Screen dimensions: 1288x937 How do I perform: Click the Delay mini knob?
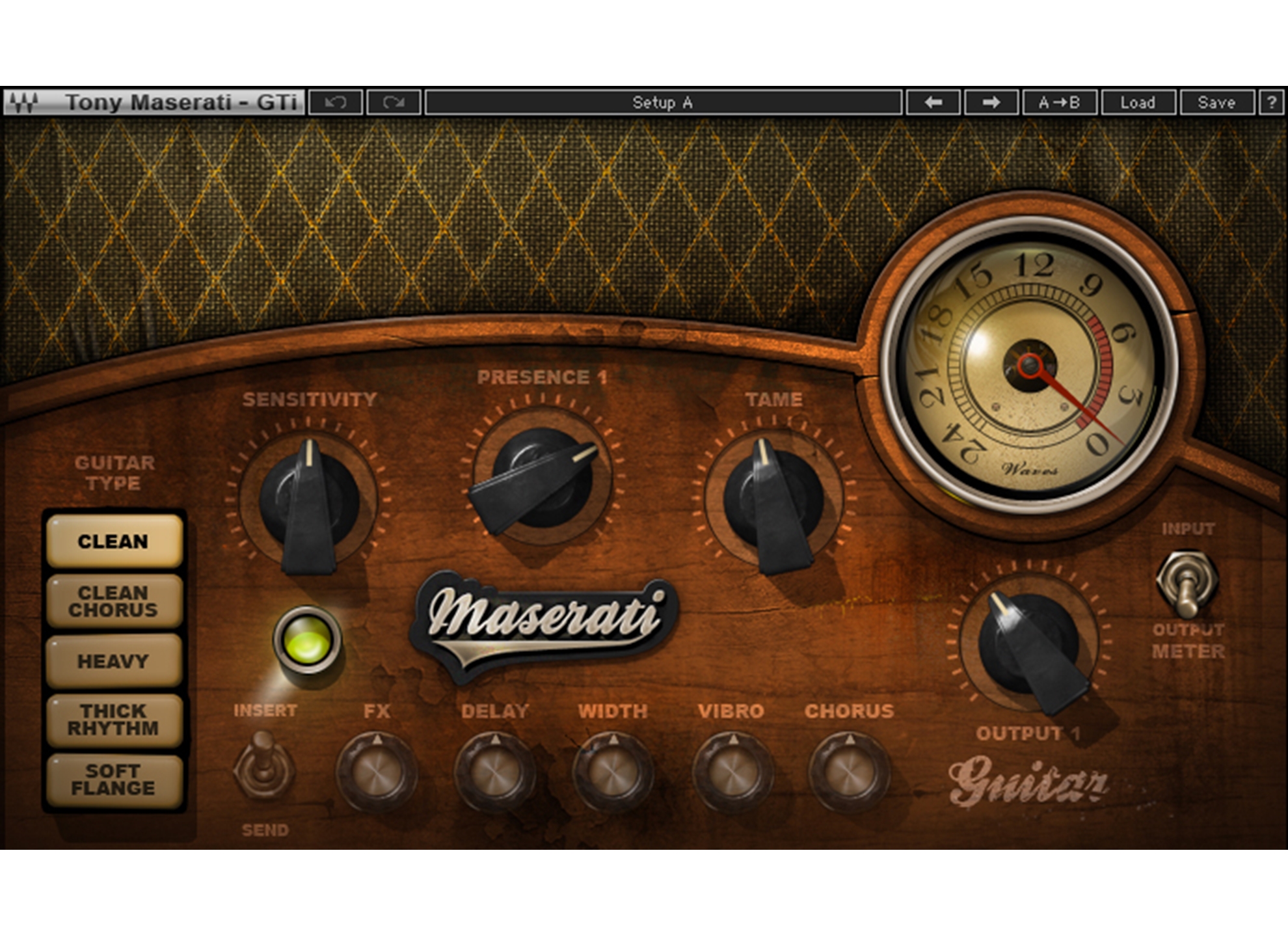495,772
